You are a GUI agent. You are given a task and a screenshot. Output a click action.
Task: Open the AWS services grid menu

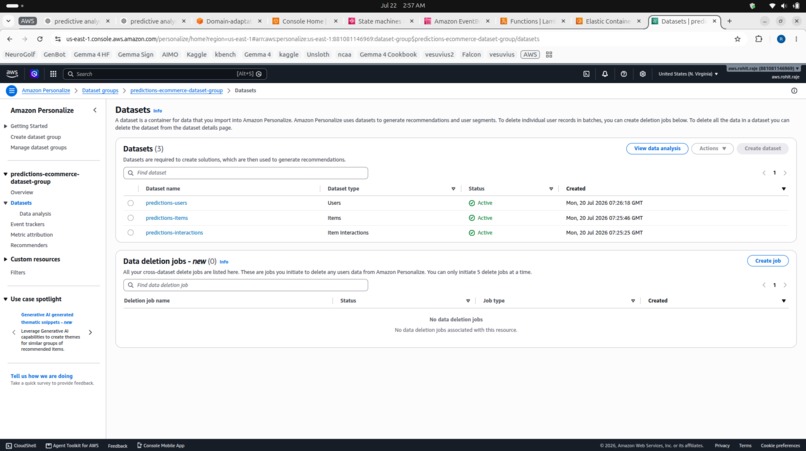pyautogui.click(x=53, y=74)
